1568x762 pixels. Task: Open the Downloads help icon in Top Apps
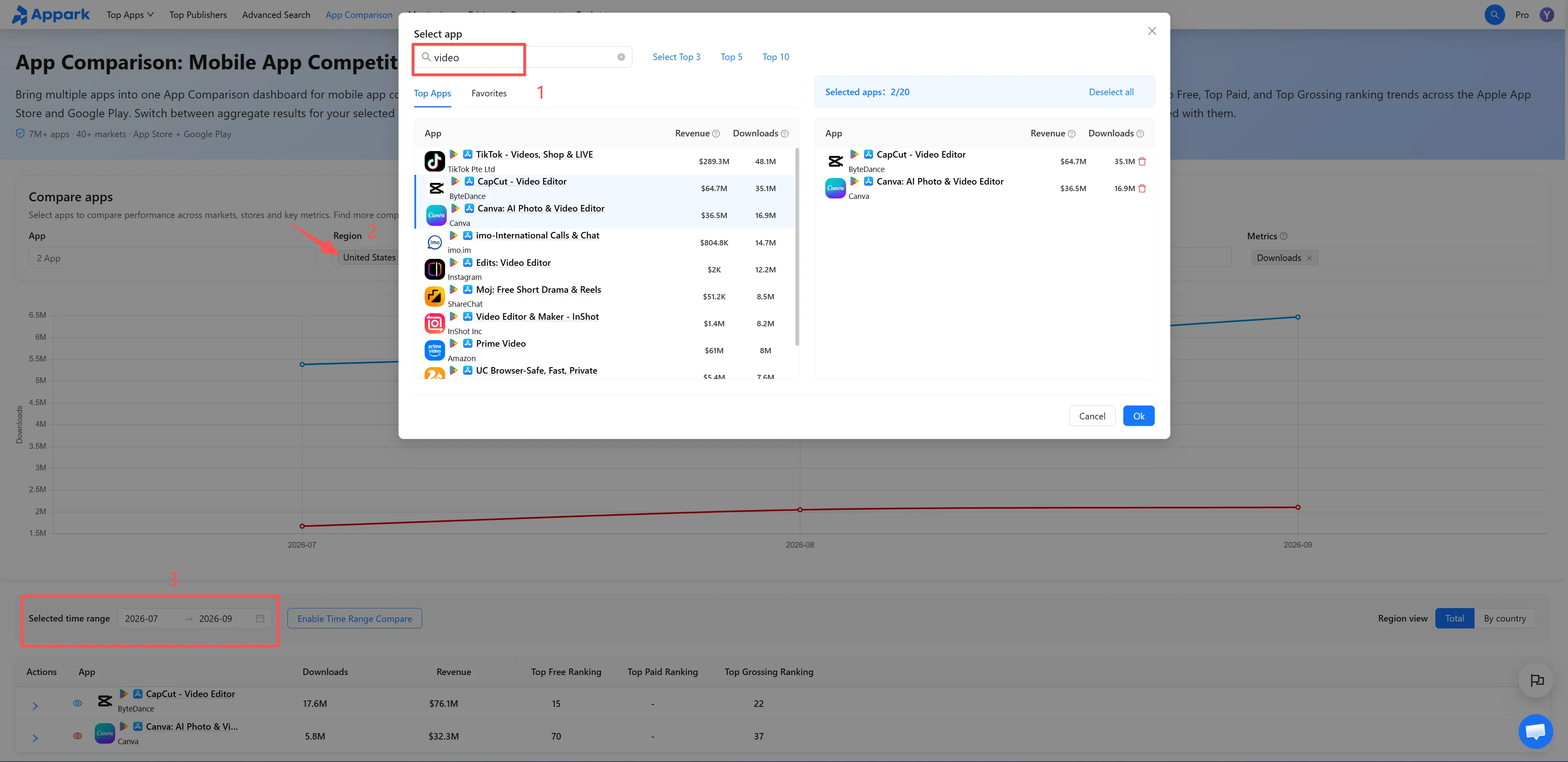pyautogui.click(x=784, y=134)
